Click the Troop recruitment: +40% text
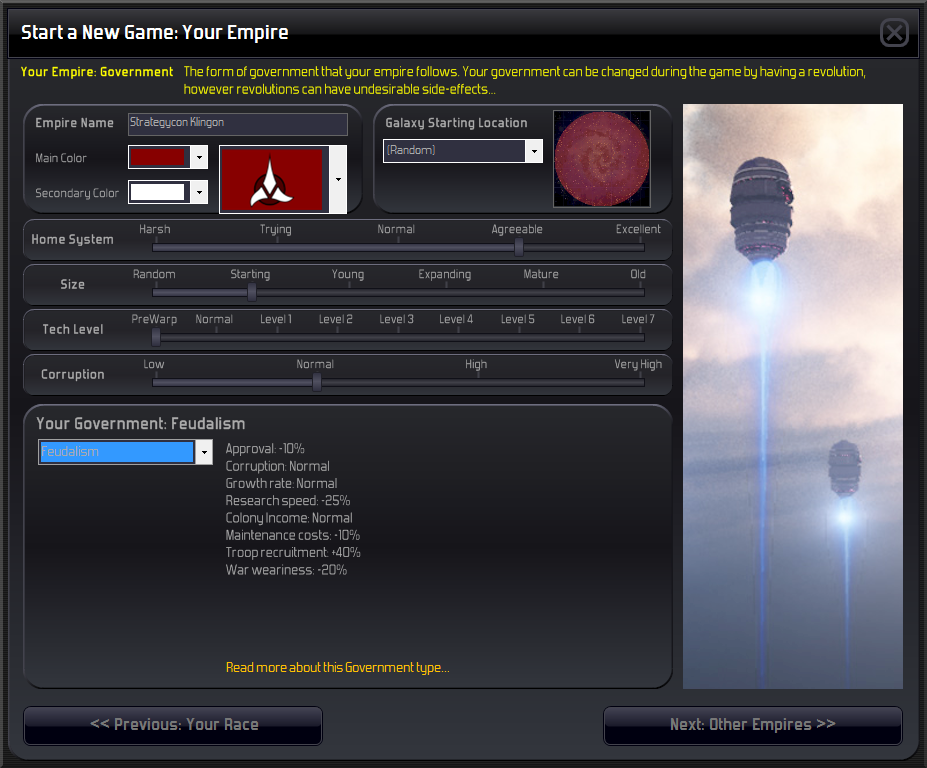The width and height of the screenshot is (927, 768). (293, 552)
